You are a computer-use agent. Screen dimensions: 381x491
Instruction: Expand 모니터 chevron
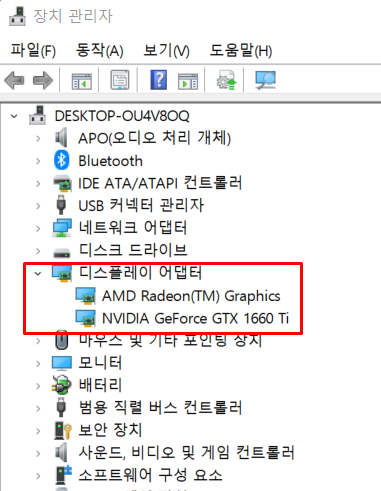[38, 363]
